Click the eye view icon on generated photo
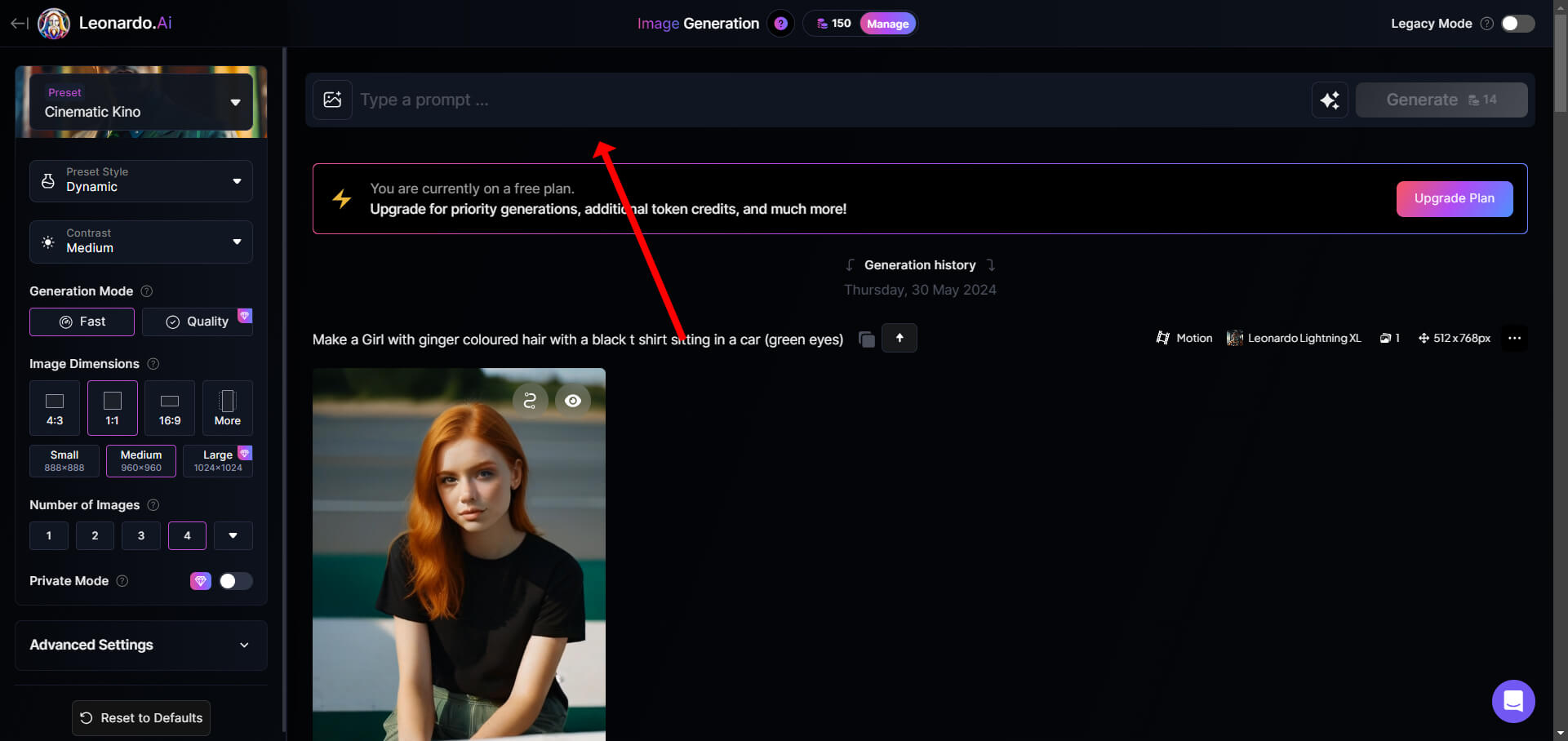The width and height of the screenshot is (1568, 741). coord(573,401)
